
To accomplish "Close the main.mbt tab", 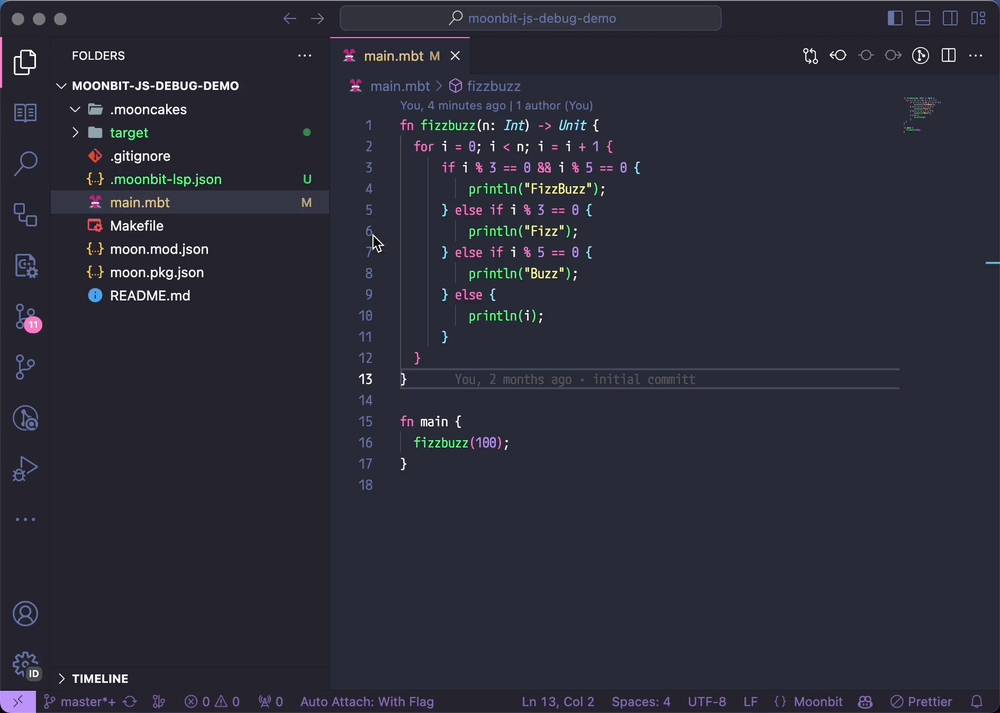I will point(455,56).
